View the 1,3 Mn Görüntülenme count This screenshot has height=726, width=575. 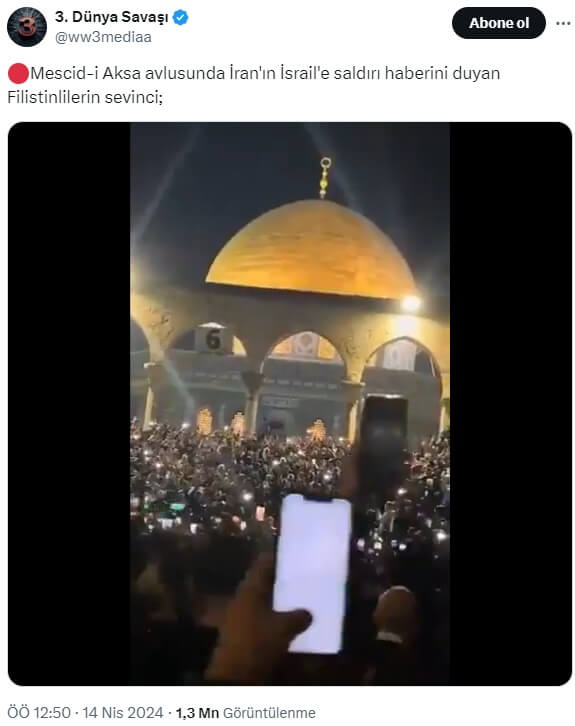click(245, 713)
